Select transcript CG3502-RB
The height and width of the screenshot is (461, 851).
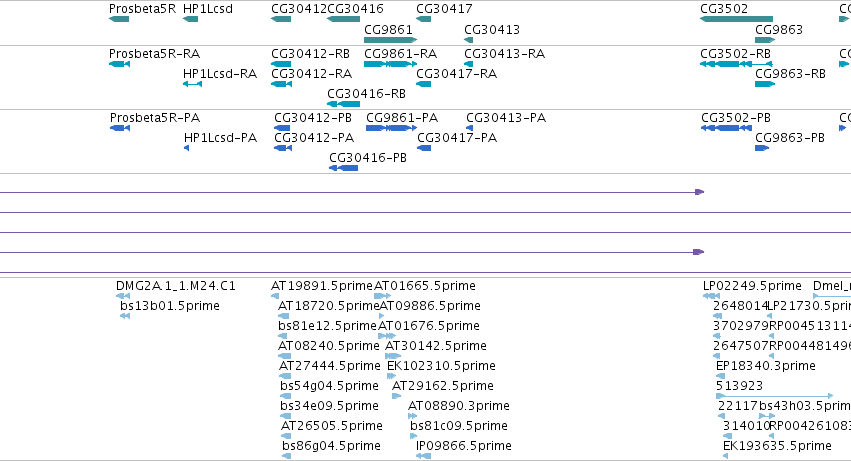click(x=735, y=54)
